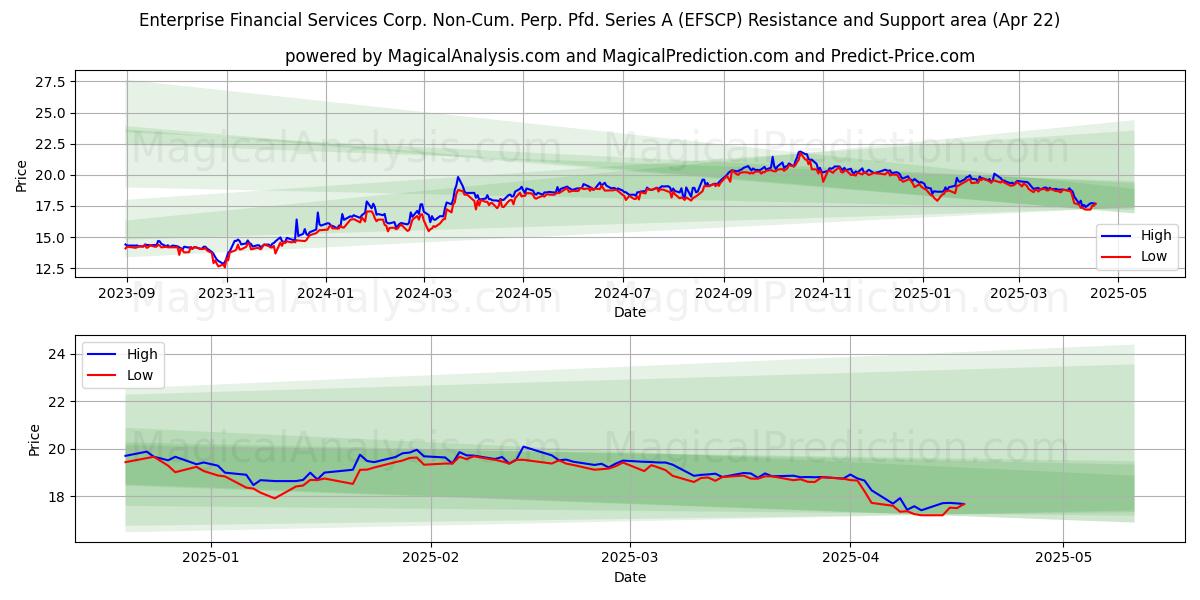1200x600 pixels.
Task: Click the top chart '2024-05' date tick
Action: [x=523, y=294]
